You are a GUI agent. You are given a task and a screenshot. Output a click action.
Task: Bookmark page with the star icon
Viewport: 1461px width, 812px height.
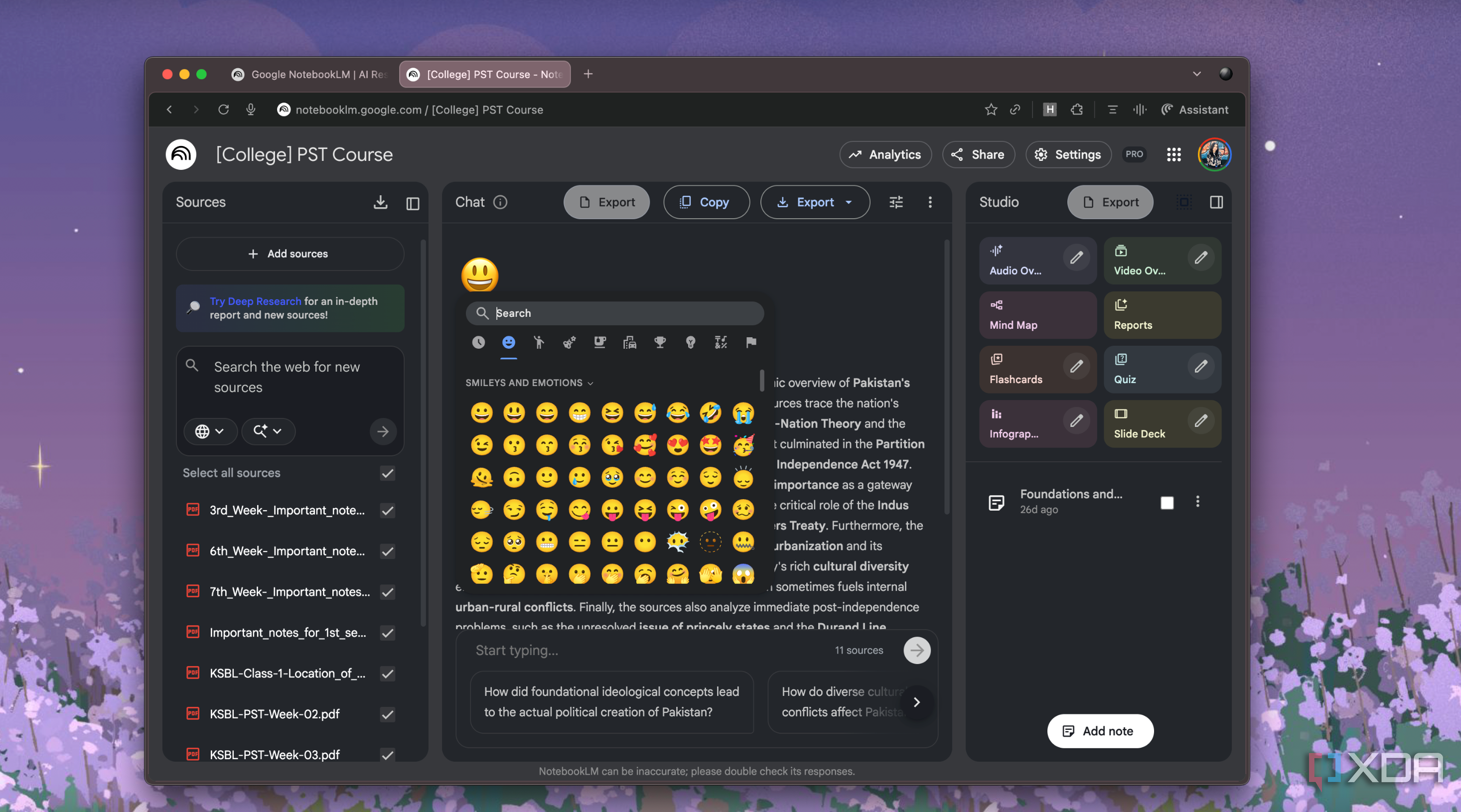[x=990, y=110]
